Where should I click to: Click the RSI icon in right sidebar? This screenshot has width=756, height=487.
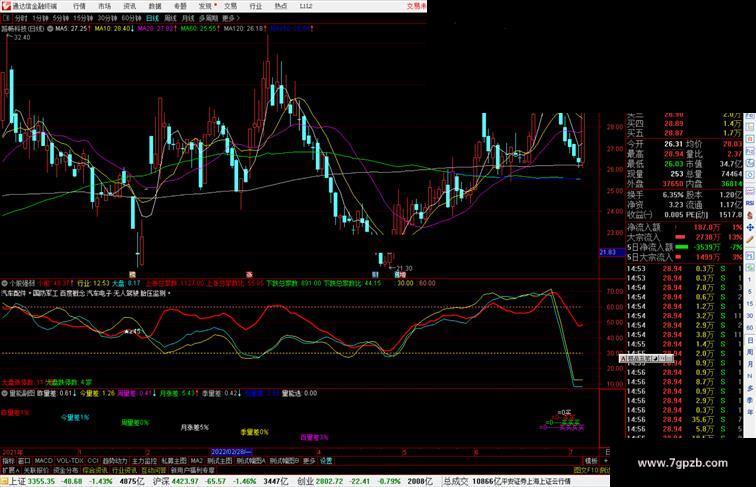click(750, 203)
